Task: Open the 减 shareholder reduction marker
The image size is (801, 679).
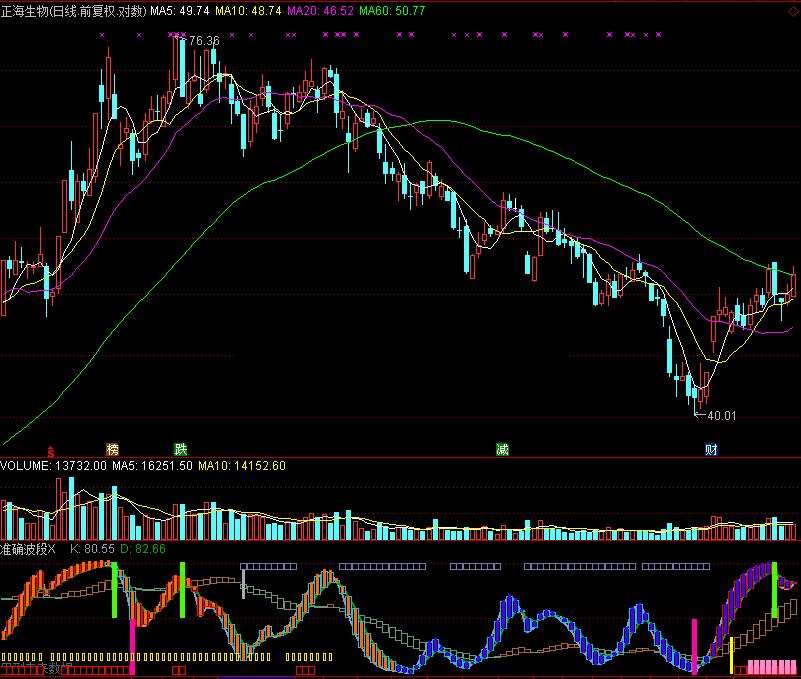Action: (x=502, y=449)
